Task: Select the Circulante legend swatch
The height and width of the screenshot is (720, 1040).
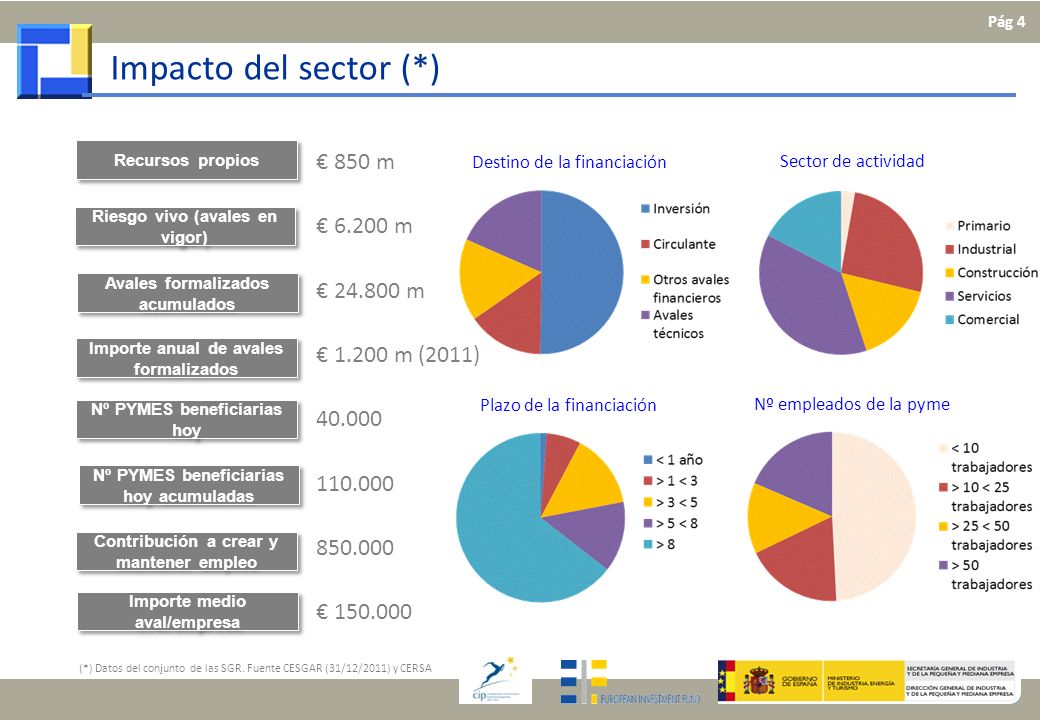Action: click(645, 244)
